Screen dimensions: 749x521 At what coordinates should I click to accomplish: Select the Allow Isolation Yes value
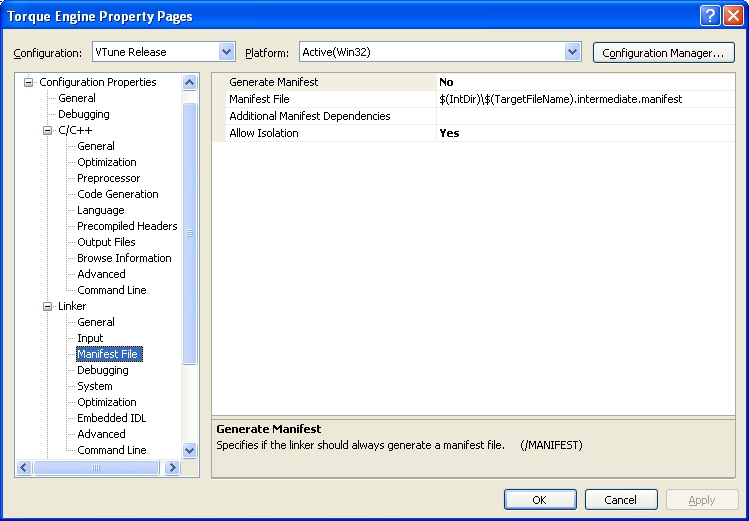pyautogui.click(x=449, y=133)
